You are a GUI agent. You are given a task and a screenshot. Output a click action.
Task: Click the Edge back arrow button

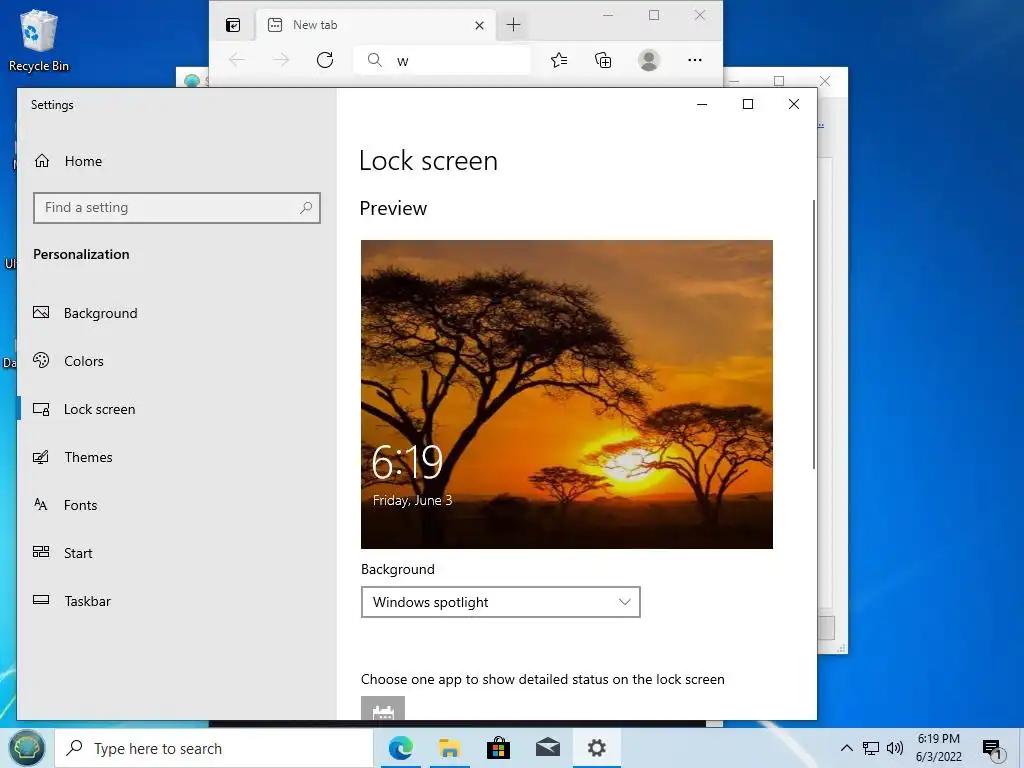click(237, 60)
